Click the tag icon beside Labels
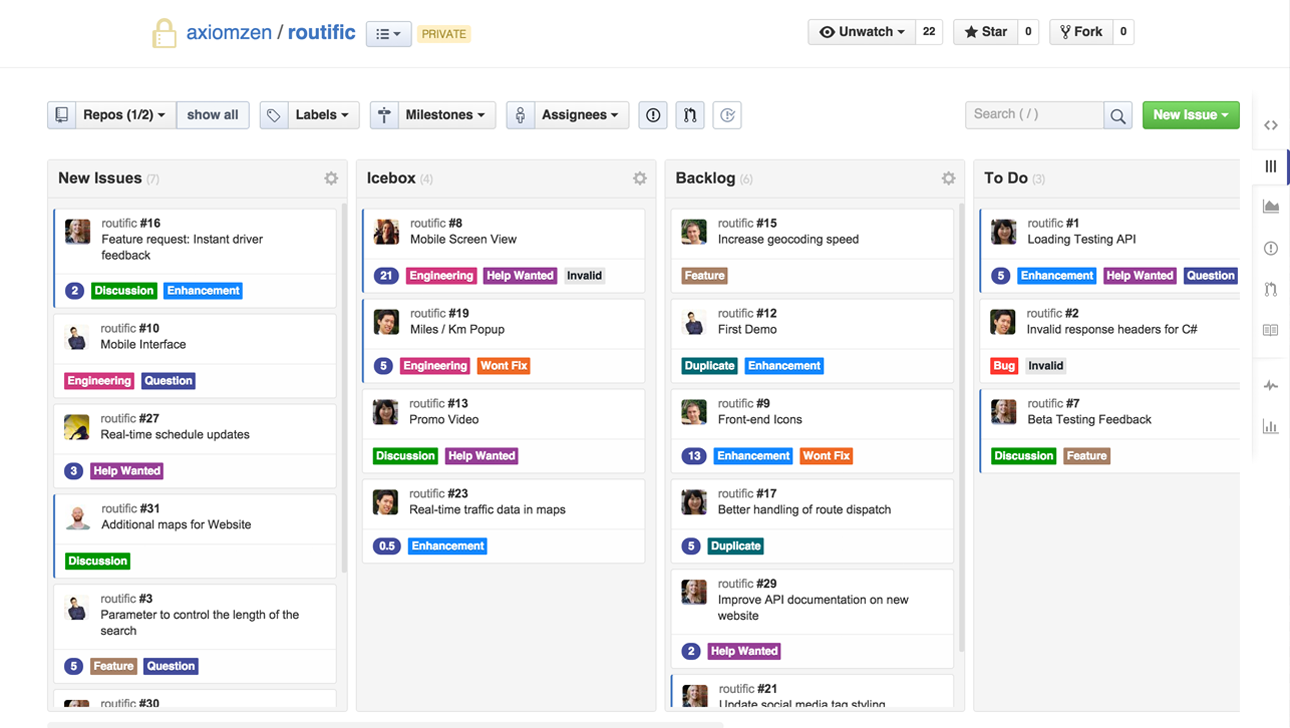This screenshot has height=728, width=1290. [273, 115]
